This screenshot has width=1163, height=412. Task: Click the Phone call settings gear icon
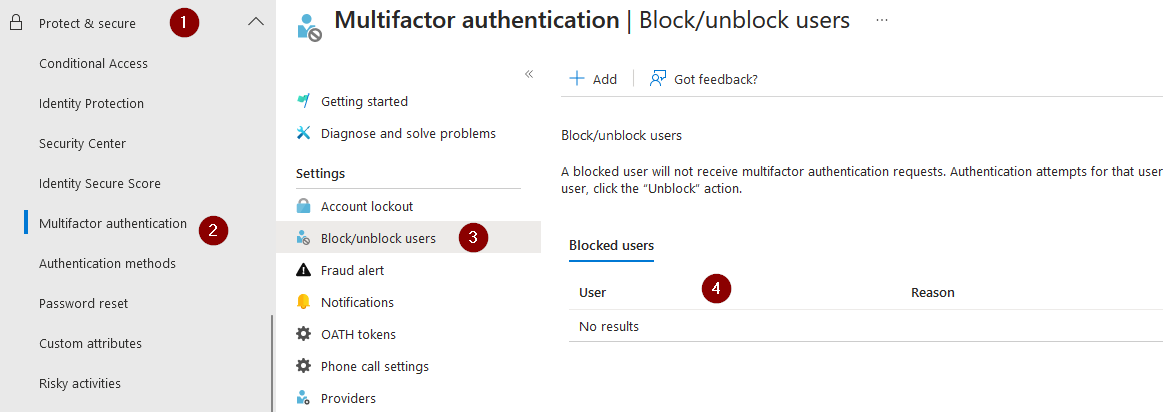[x=303, y=366]
